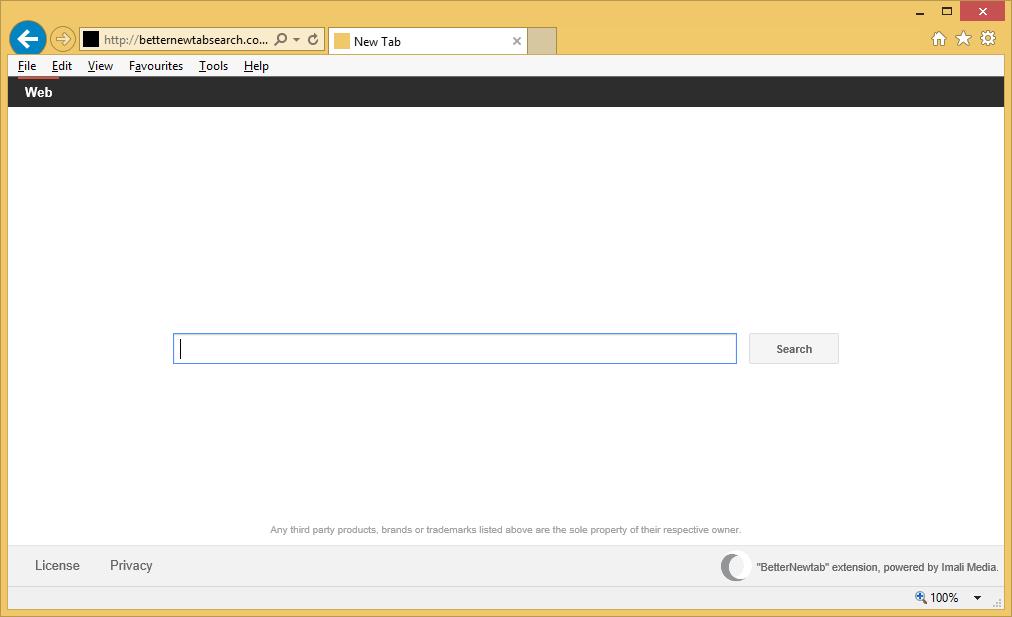Click inside the page search text field
This screenshot has width=1012, height=617.
(x=455, y=349)
